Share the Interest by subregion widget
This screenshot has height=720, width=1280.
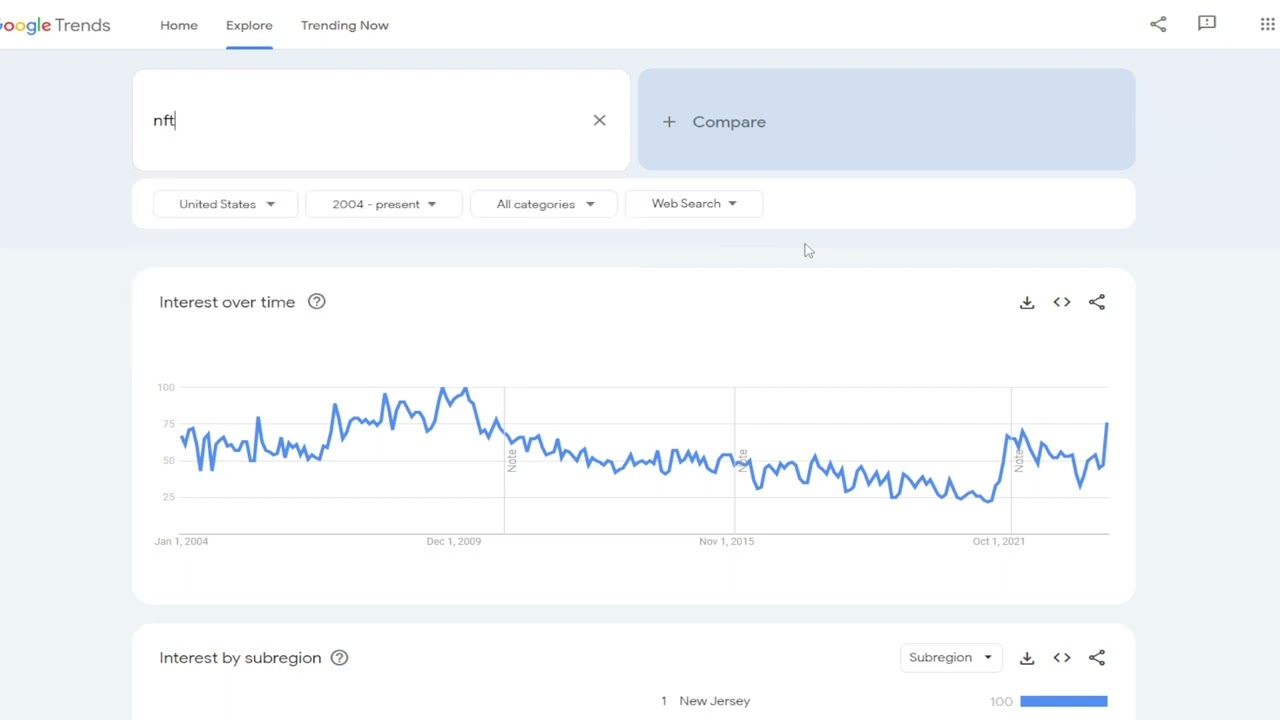tap(1097, 658)
